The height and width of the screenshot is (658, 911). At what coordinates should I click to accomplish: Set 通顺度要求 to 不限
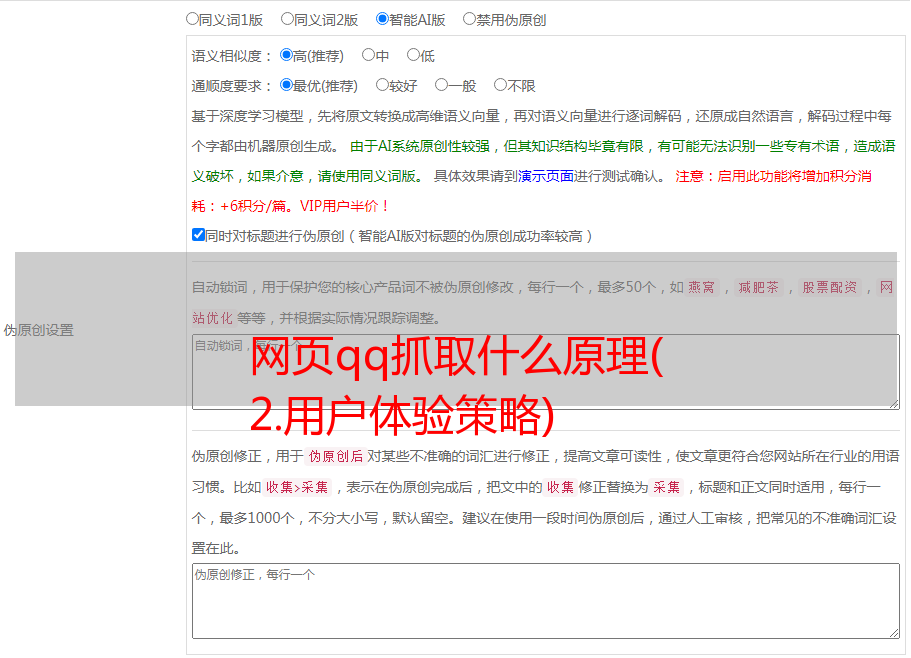(500, 85)
